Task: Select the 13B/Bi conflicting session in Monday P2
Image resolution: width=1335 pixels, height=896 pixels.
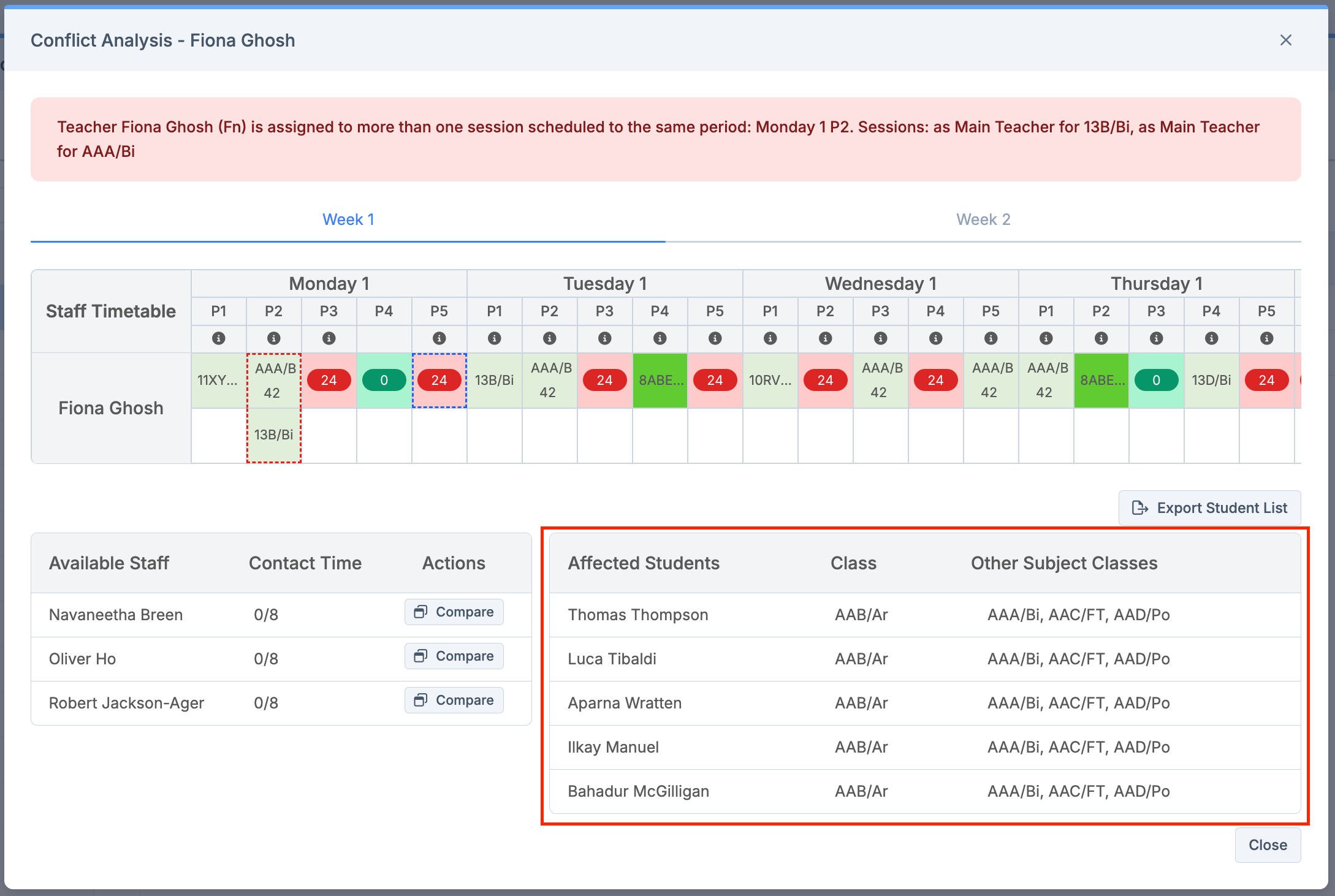Action: 273,435
